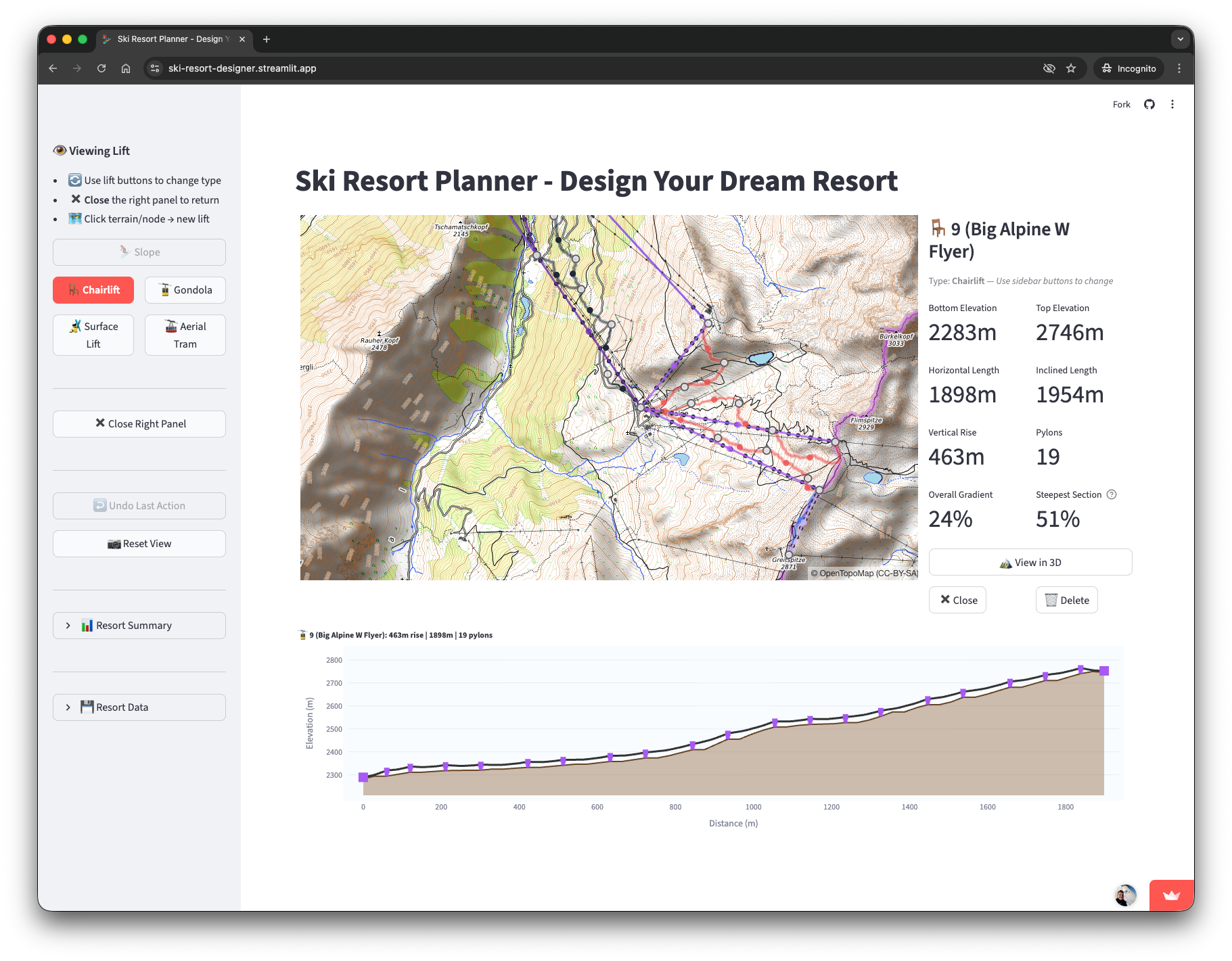Expand the Resort Data section
Screen dimensions: 1232x961
pos(139,707)
